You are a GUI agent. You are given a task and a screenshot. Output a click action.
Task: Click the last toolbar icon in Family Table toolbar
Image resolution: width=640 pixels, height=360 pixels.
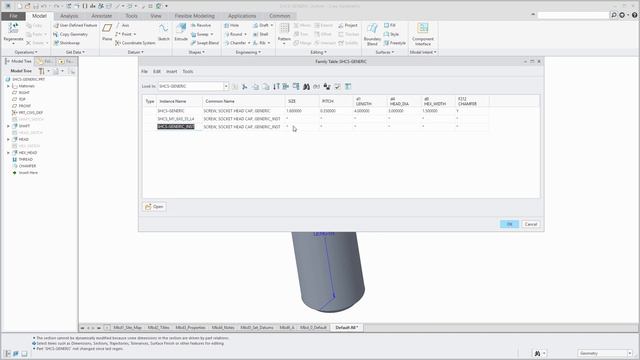(x=348, y=87)
